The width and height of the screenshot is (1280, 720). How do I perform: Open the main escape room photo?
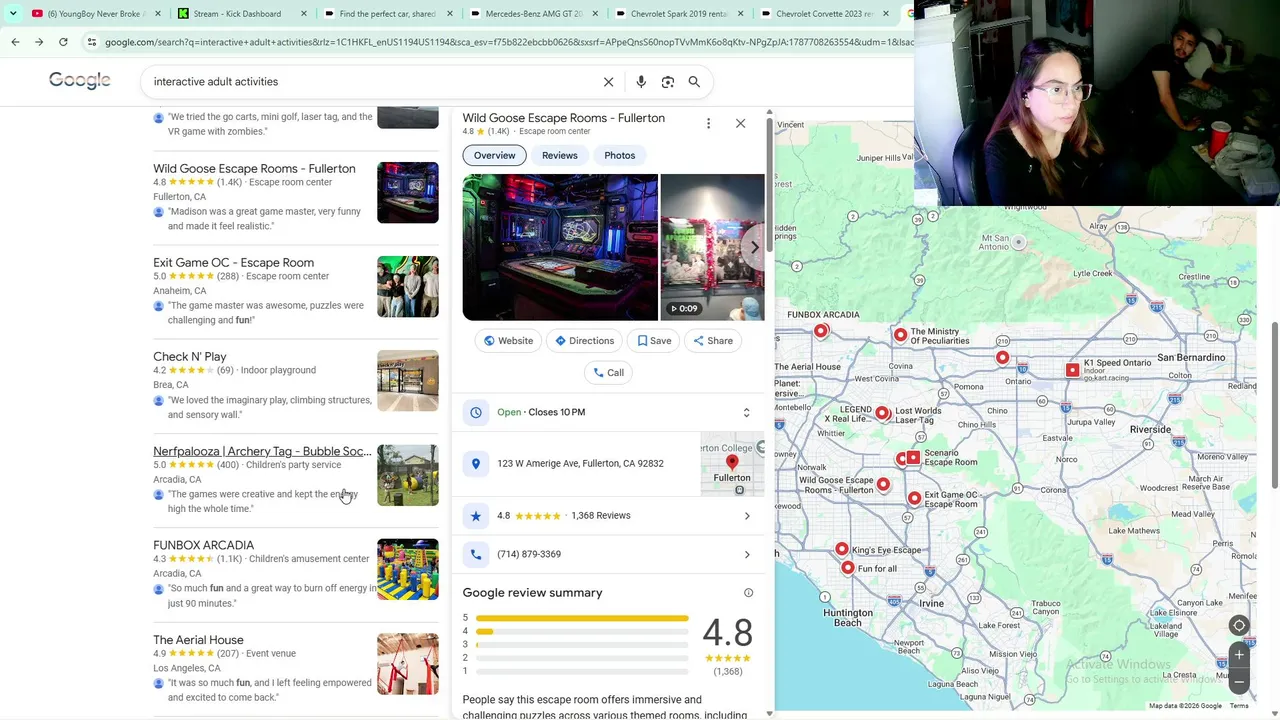point(560,247)
